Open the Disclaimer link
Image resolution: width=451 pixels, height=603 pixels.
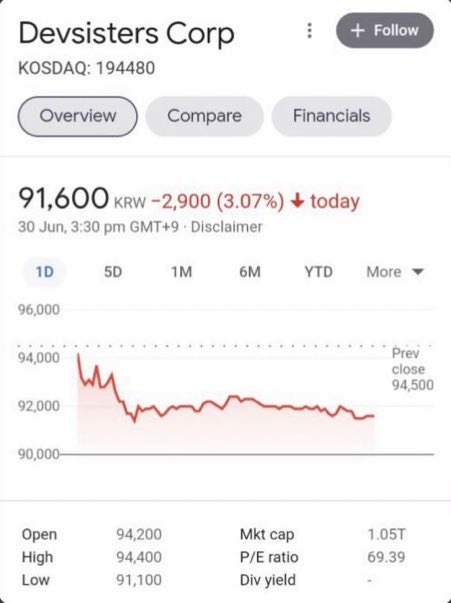coord(226,227)
